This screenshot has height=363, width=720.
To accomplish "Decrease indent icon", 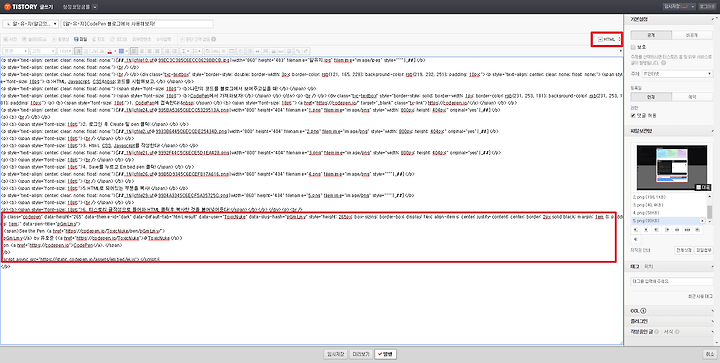I will click(x=168, y=51).
